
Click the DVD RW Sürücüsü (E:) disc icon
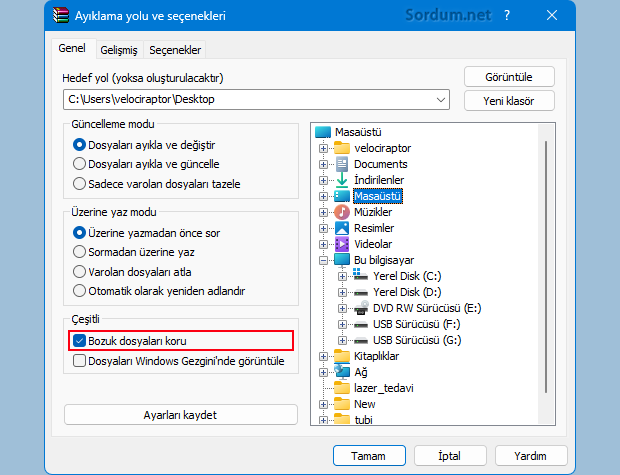click(x=361, y=308)
